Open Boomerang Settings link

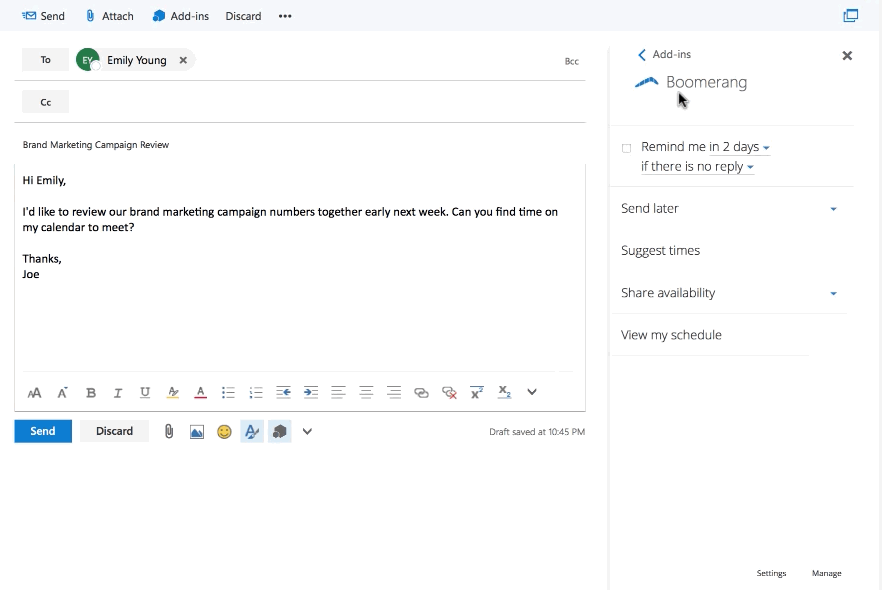[x=771, y=573]
